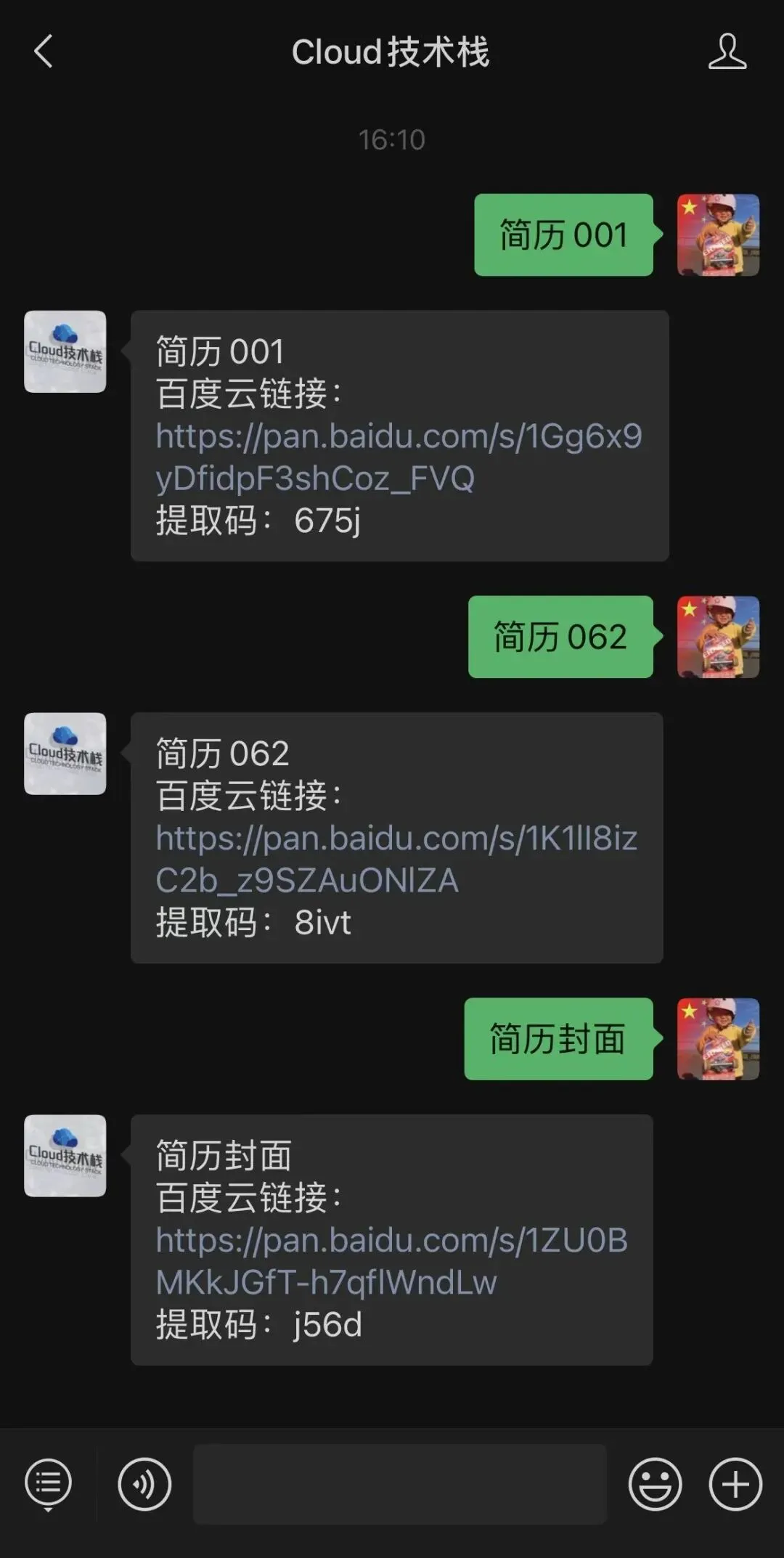The image size is (784, 1558).
Task: Tap the message text input field
Action: [399, 1484]
